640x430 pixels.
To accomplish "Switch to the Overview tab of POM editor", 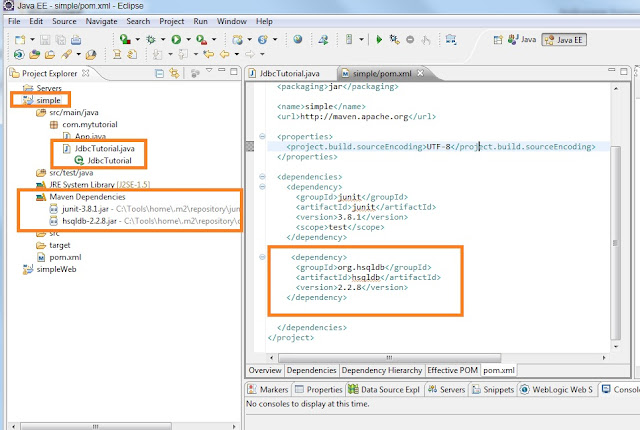I will [x=265, y=370].
